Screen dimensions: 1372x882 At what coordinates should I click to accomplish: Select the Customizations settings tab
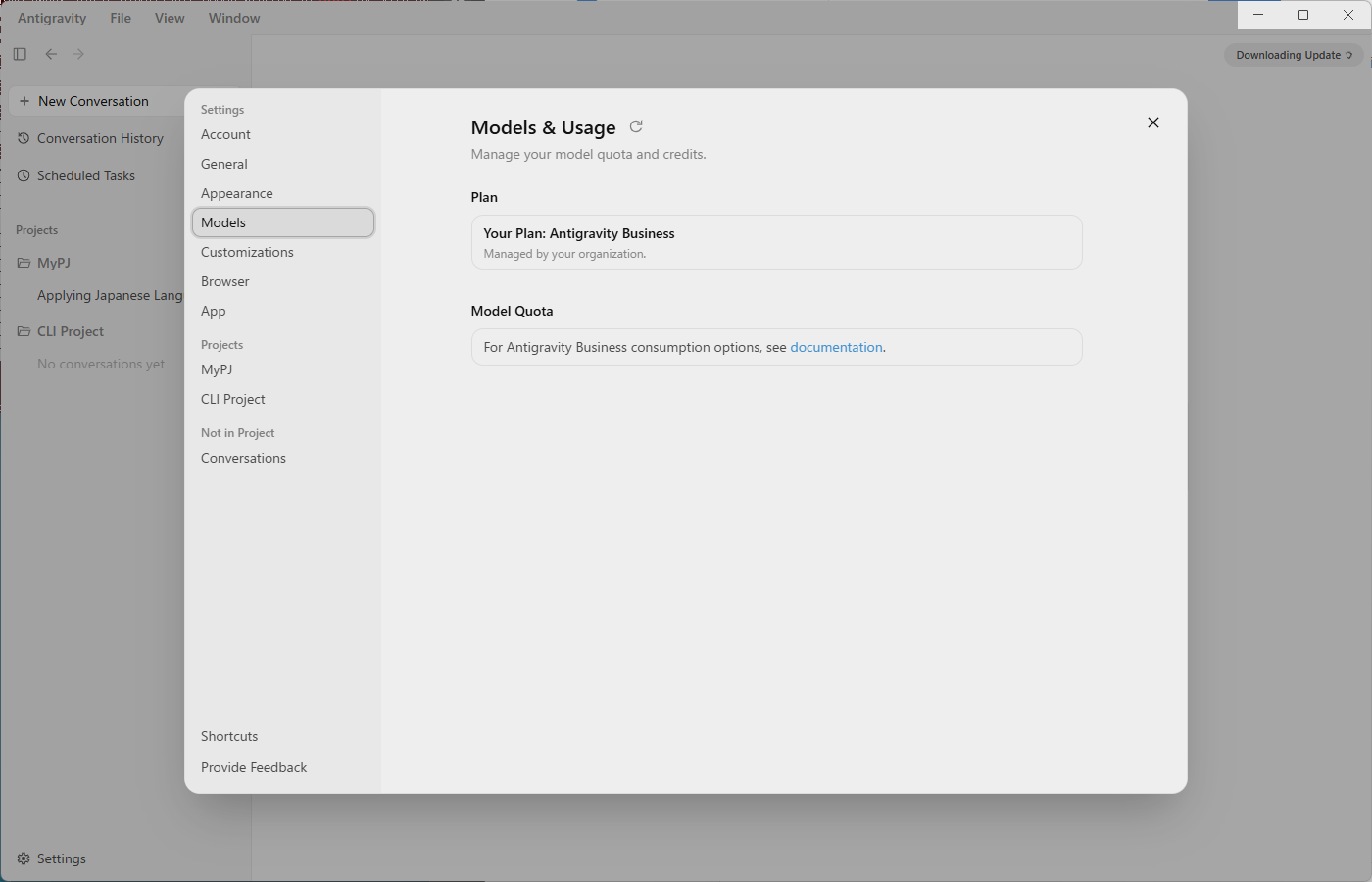pos(283,252)
